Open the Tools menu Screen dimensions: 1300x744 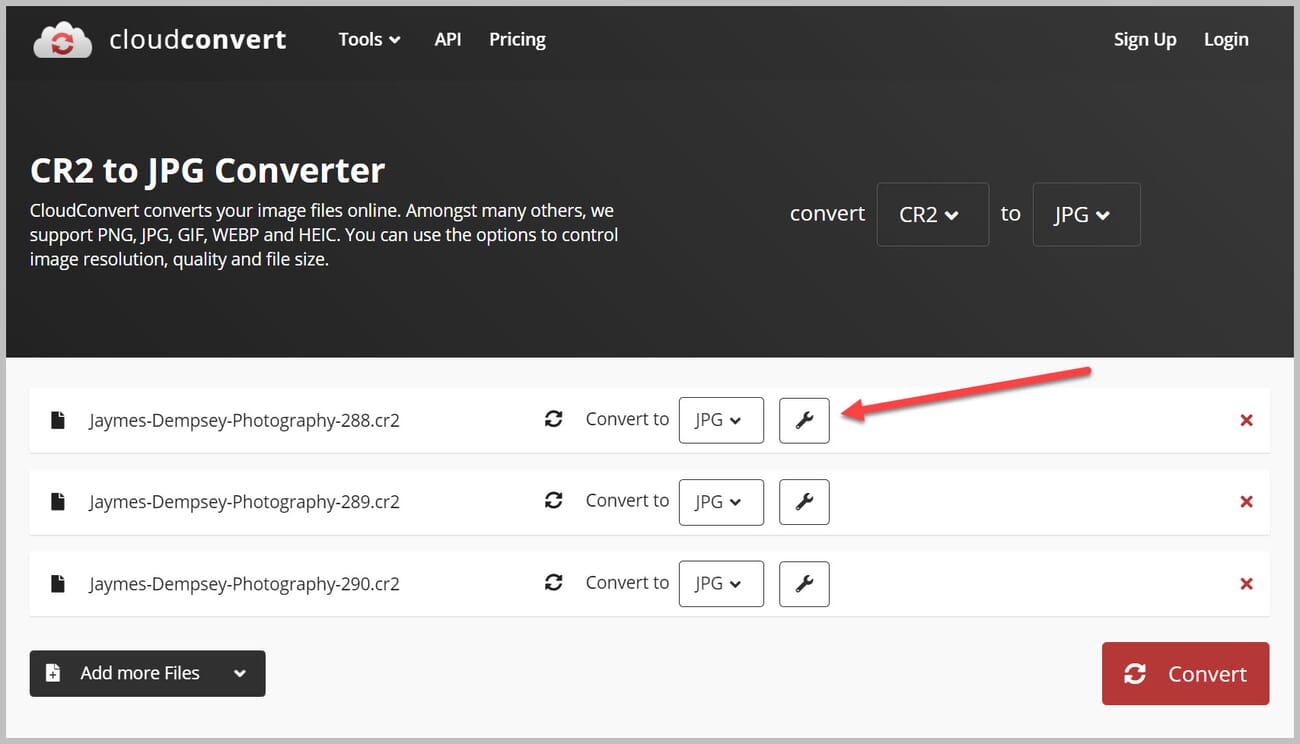coord(369,40)
